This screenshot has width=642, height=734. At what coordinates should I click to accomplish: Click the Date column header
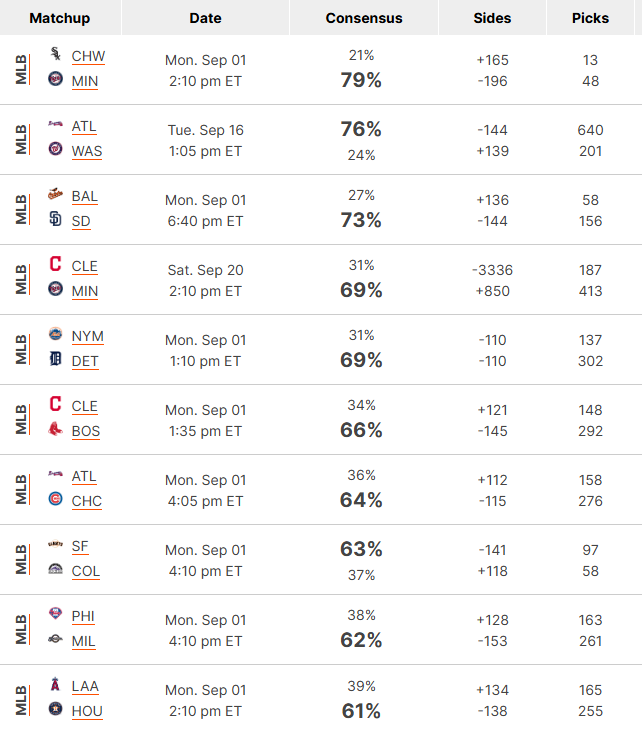(x=205, y=18)
